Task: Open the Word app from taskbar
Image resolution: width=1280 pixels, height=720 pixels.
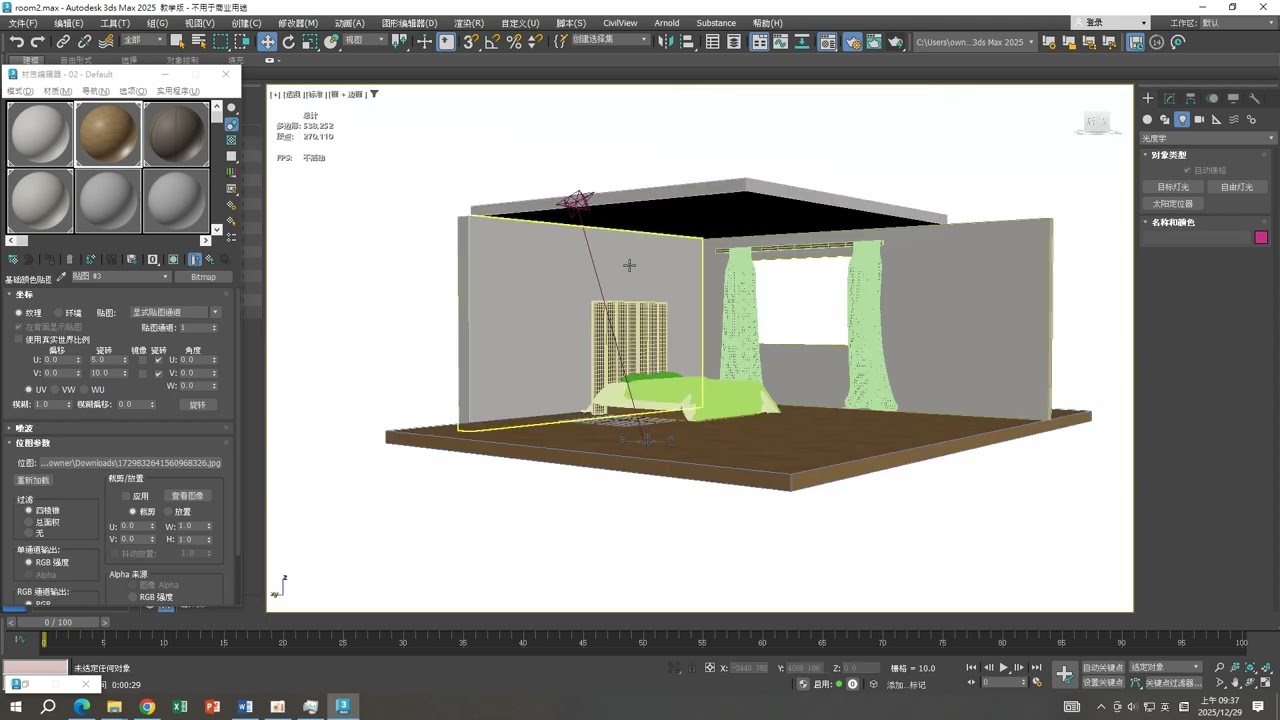Action: 245,707
